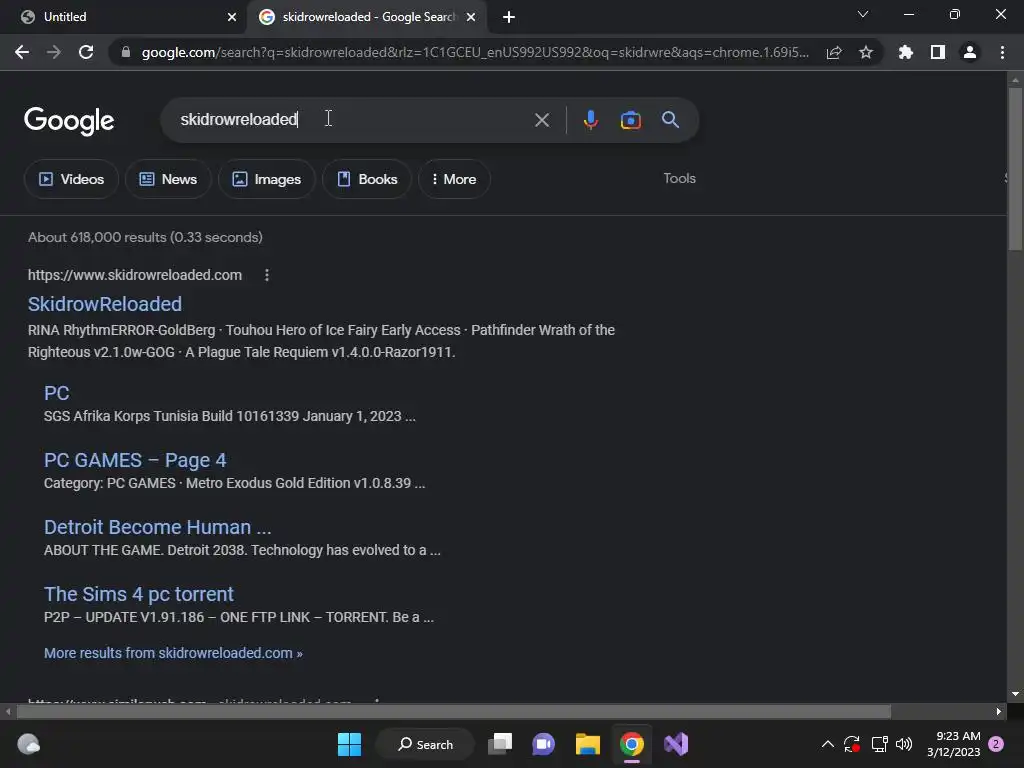
Task: Focus the browser address bar URL
Action: [475, 52]
